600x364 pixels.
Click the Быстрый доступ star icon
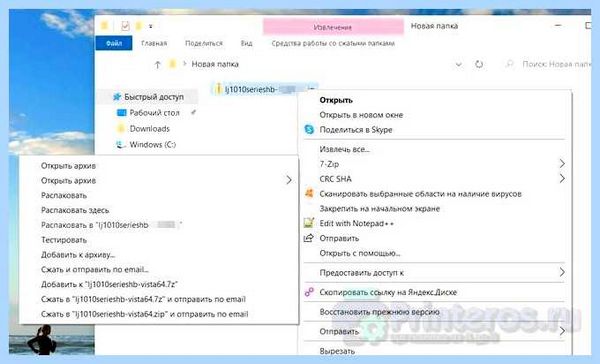point(117,97)
